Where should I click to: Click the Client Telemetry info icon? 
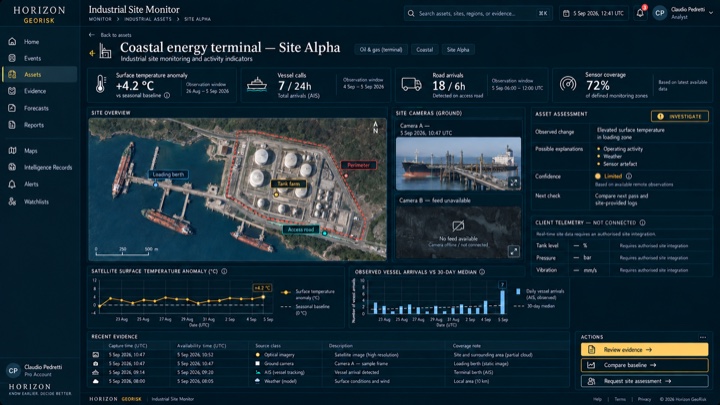pyautogui.click(x=642, y=223)
